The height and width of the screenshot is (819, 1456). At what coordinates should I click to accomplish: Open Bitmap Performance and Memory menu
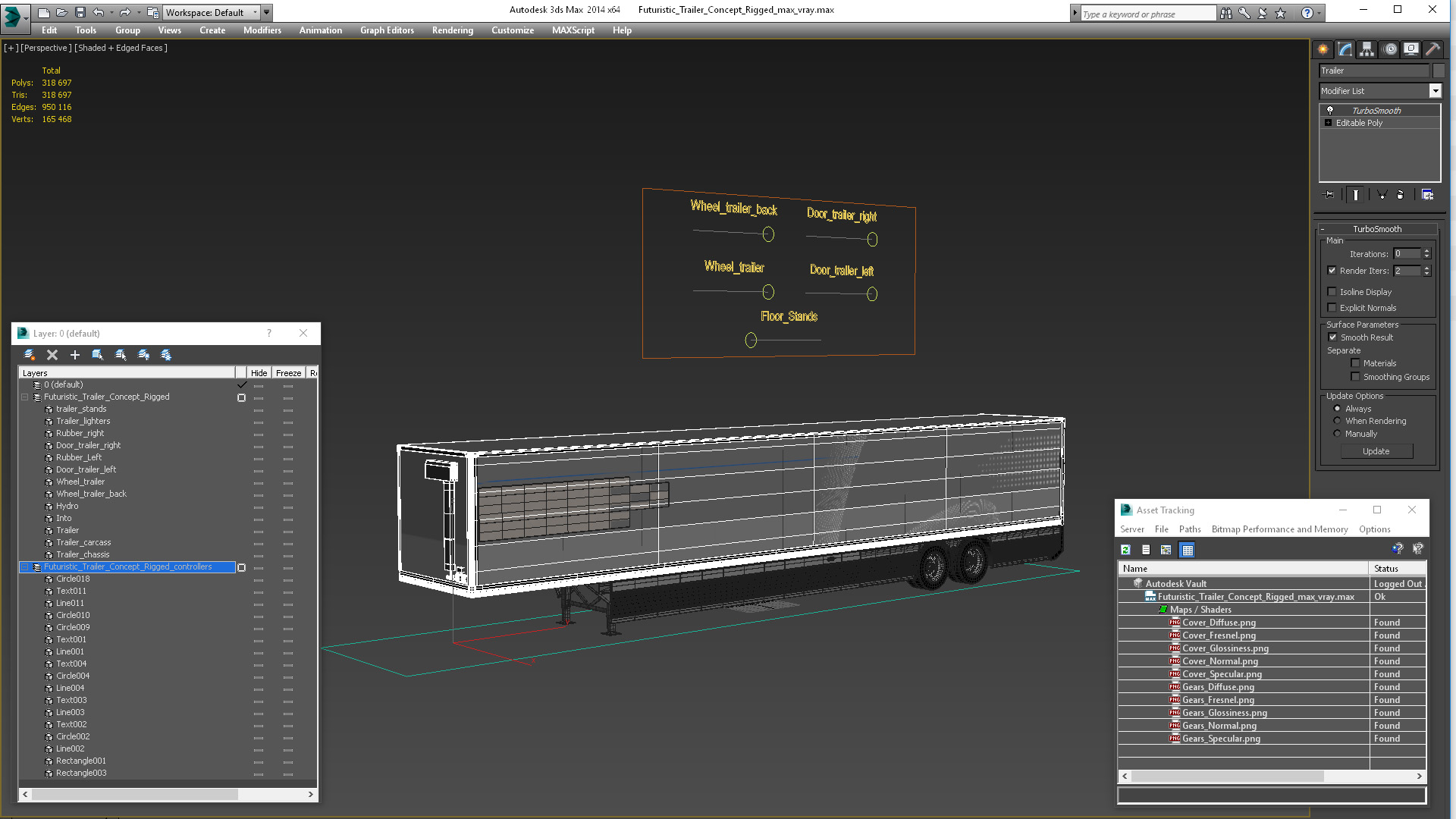(1279, 529)
